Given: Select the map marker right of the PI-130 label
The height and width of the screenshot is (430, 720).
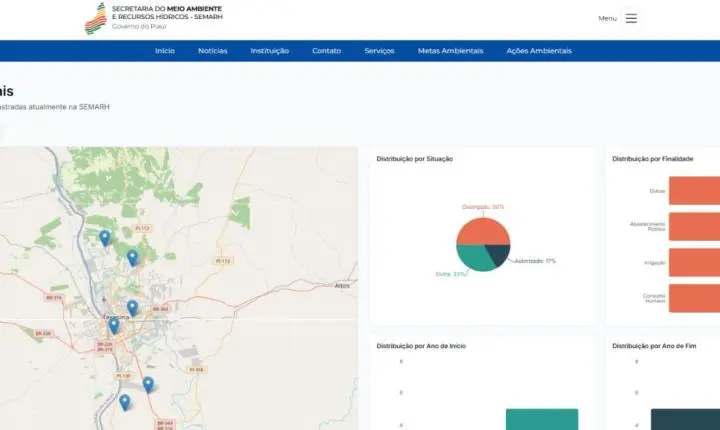Looking at the screenshot, I should [x=148, y=384].
